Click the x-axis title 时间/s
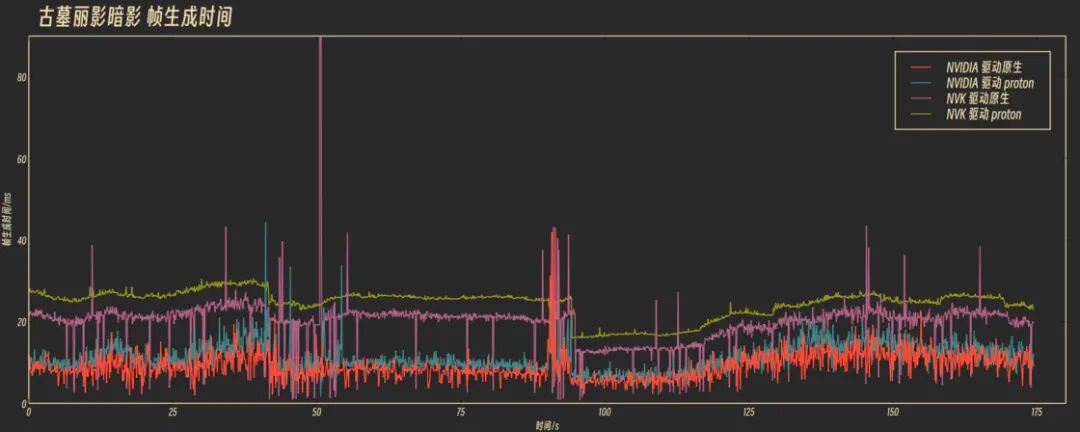1080x432 pixels. coord(548,425)
